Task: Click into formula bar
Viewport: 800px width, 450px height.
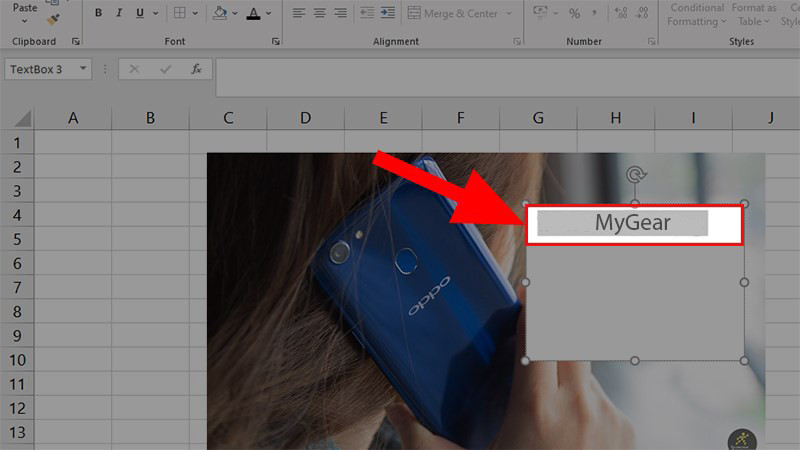Action: point(508,78)
